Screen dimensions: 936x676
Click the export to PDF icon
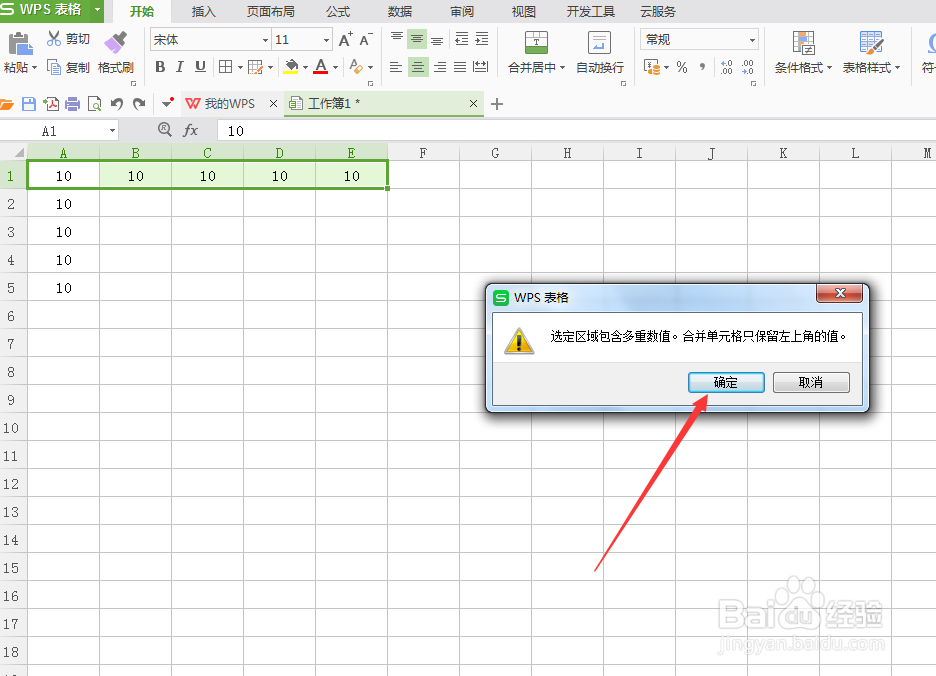click(52, 103)
